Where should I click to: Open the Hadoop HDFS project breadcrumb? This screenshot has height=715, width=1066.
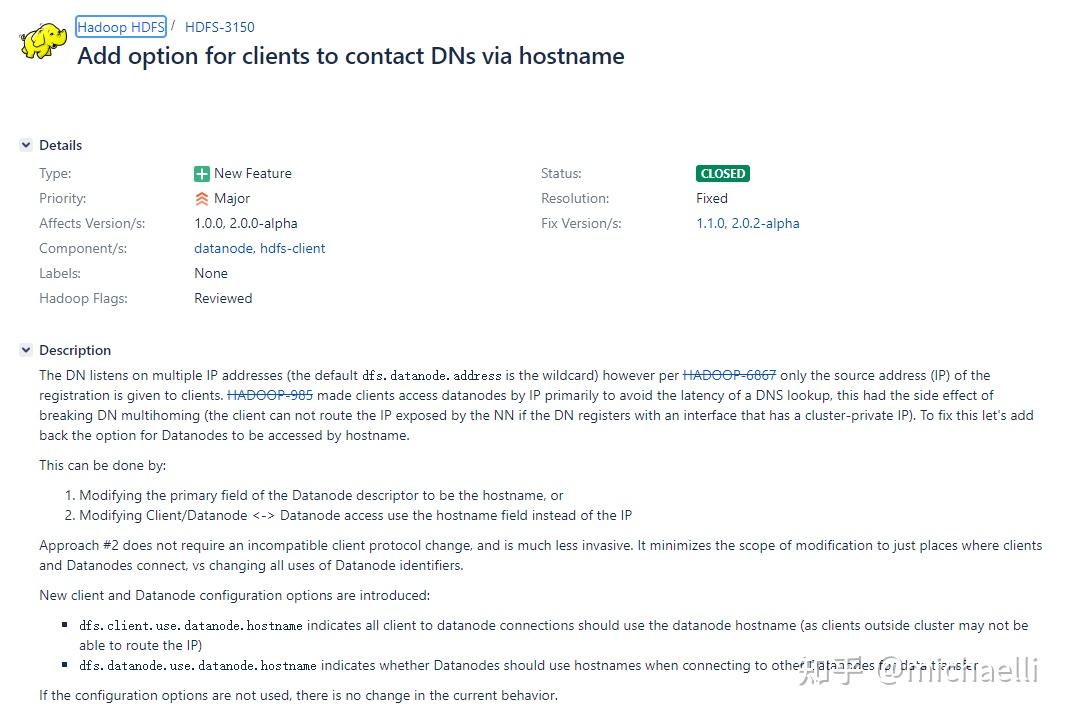[120, 27]
